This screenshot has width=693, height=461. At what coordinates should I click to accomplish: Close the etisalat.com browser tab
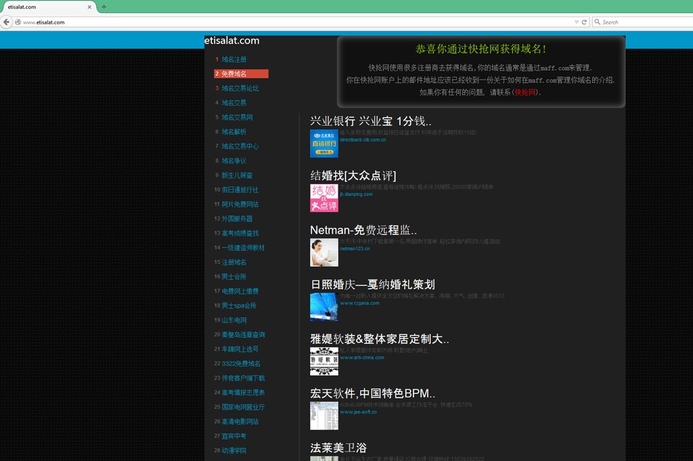(89, 7)
